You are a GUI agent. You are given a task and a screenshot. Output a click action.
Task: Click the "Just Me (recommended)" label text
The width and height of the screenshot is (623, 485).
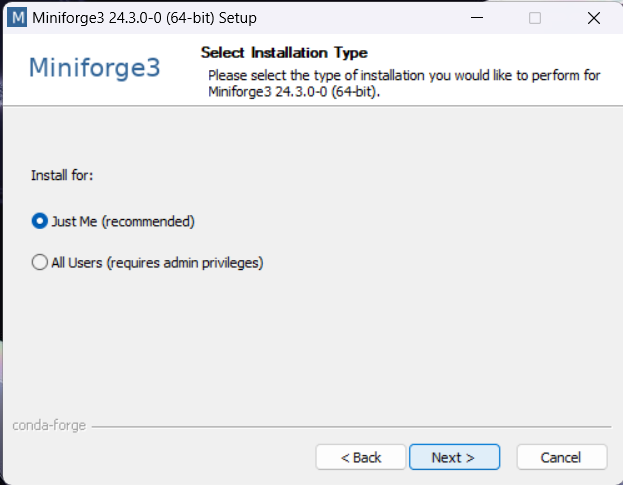(122, 221)
